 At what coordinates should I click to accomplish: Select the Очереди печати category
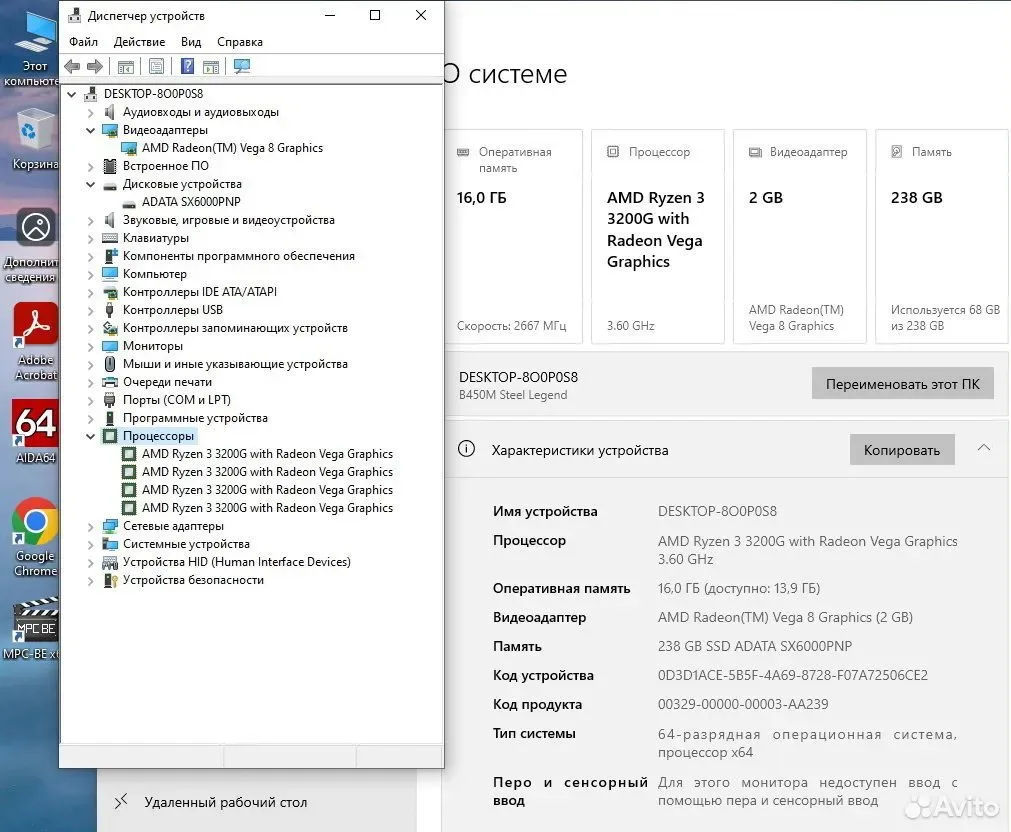coord(167,382)
